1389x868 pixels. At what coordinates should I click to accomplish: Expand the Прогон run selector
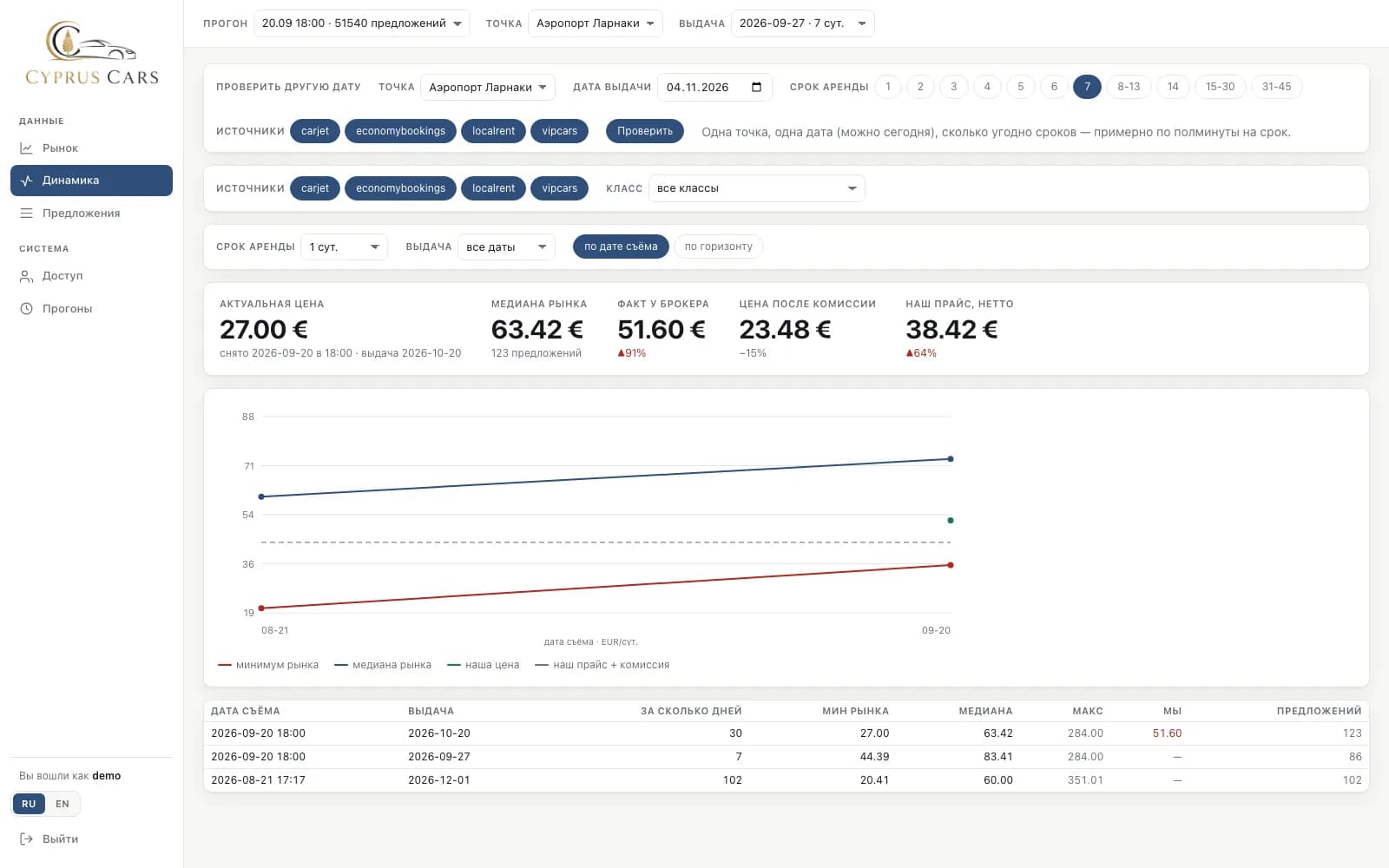[362, 23]
